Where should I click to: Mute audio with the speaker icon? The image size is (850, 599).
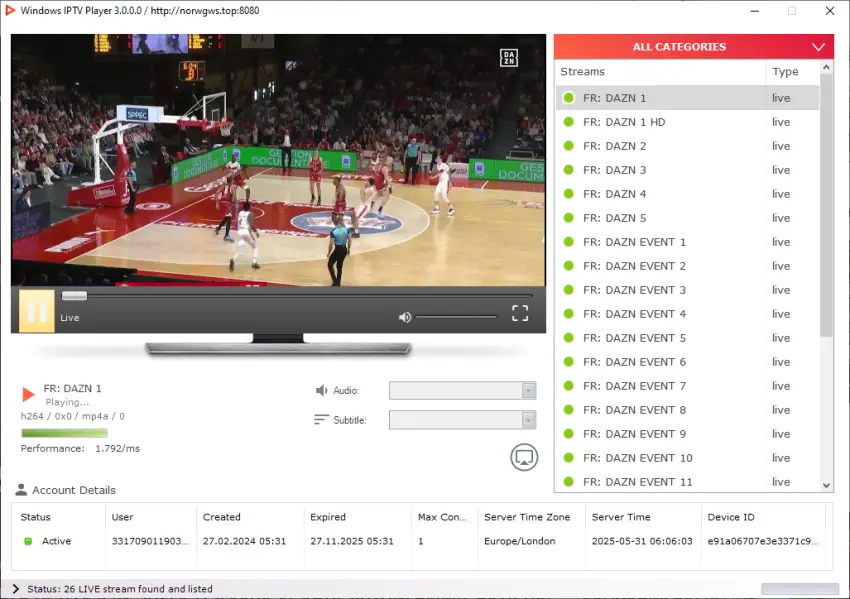[x=405, y=317]
